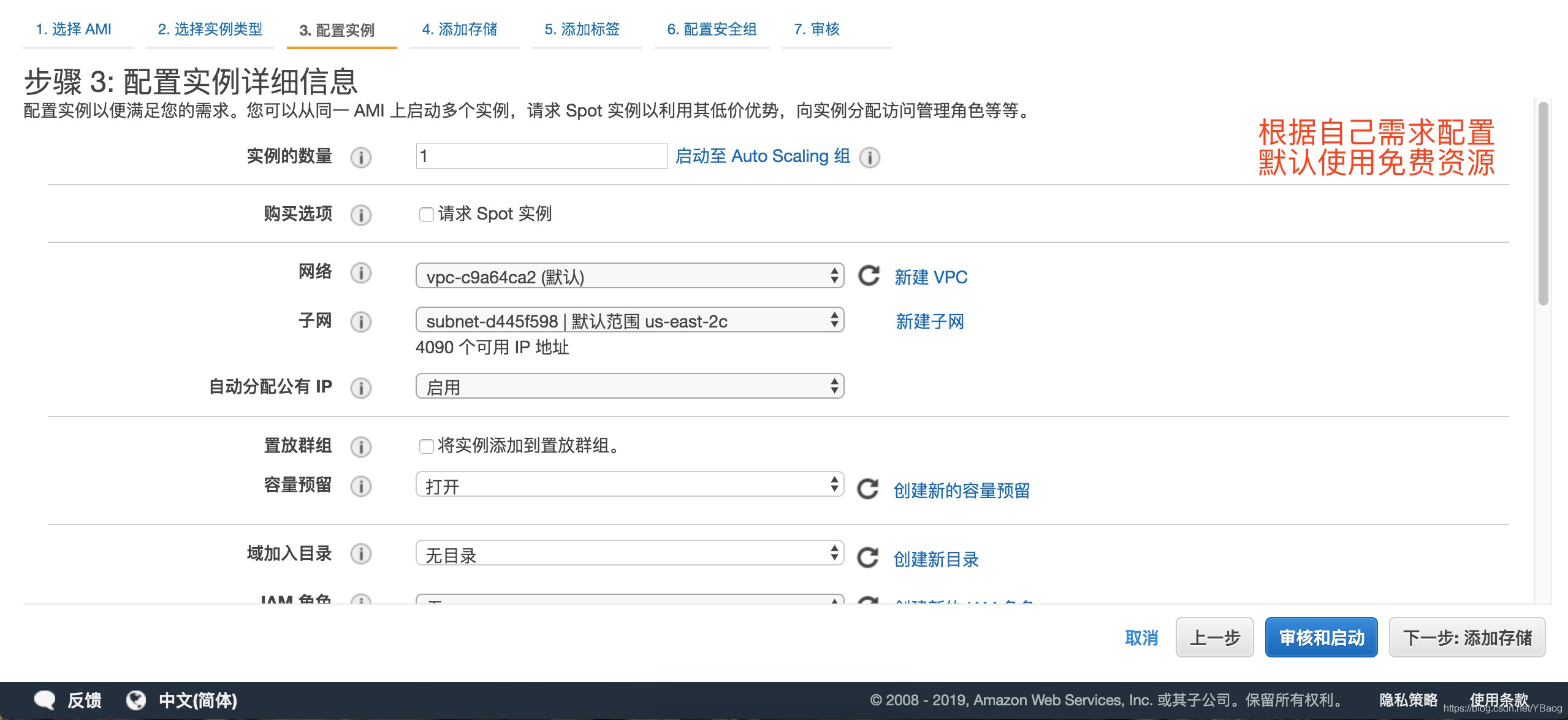This screenshot has height=720, width=1568.
Task: Click the 实例的数量 input field
Action: click(541, 156)
